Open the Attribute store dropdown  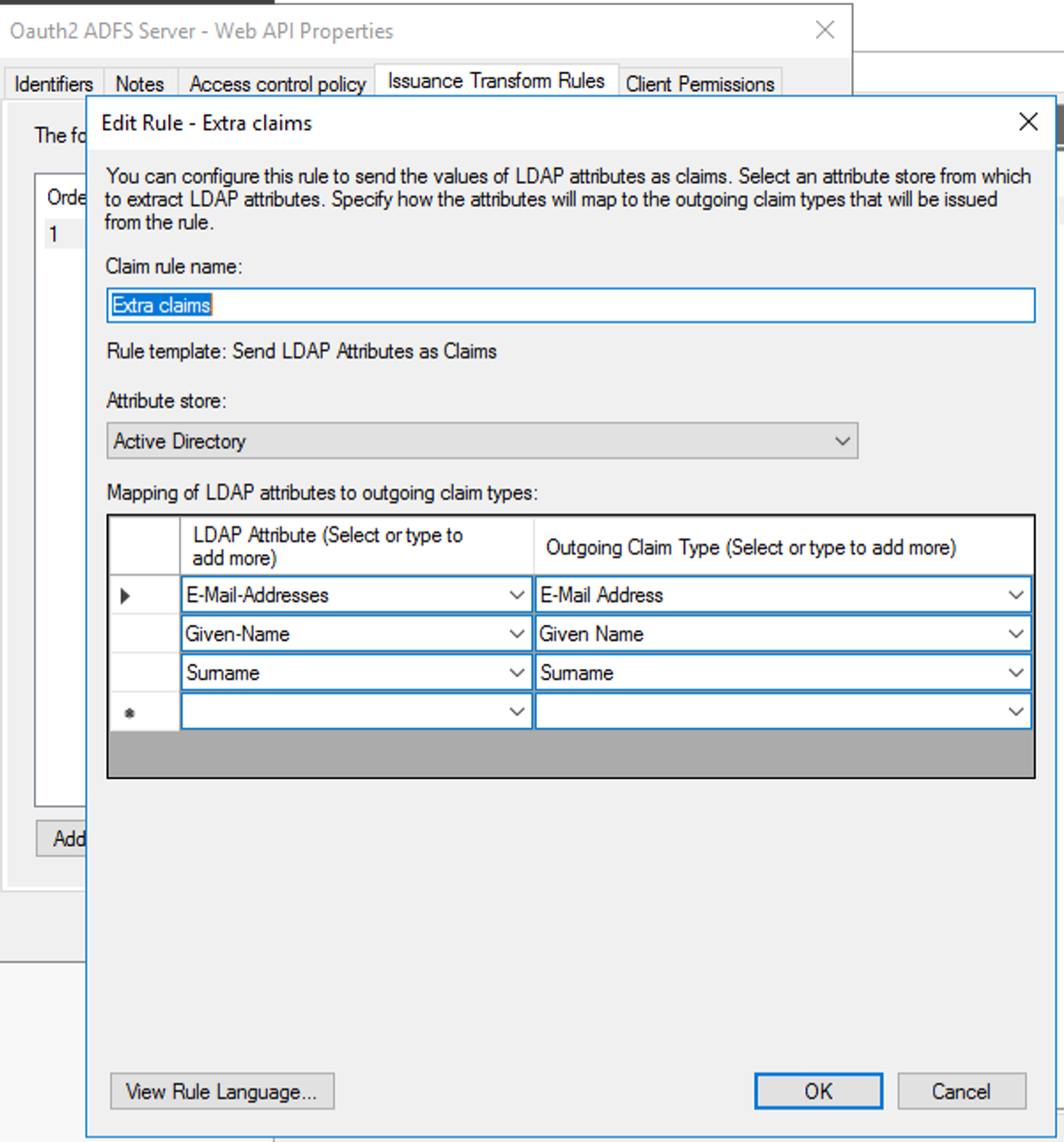pos(482,441)
